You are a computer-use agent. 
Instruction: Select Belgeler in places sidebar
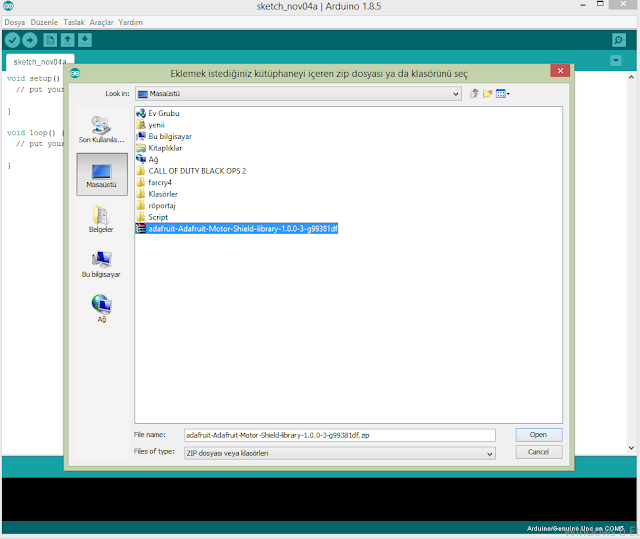(102, 219)
